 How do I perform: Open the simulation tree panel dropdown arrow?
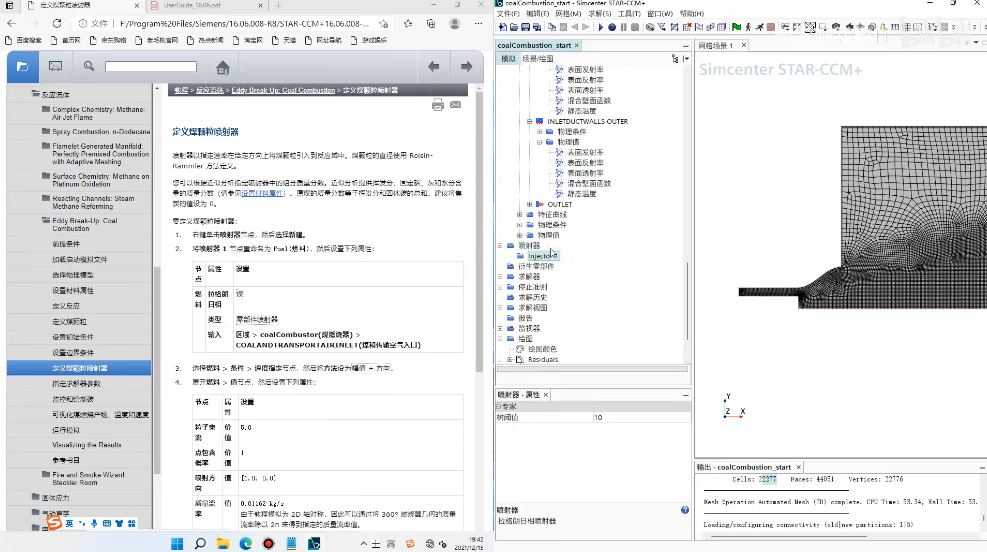[x=685, y=59]
